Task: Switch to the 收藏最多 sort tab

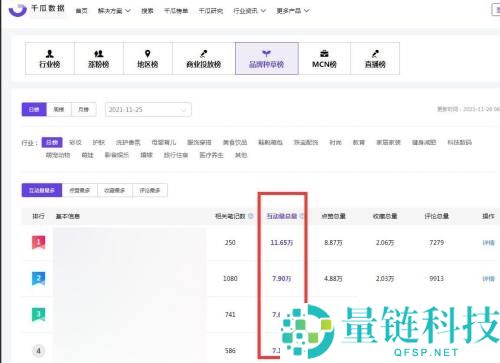Action: [115, 190]
